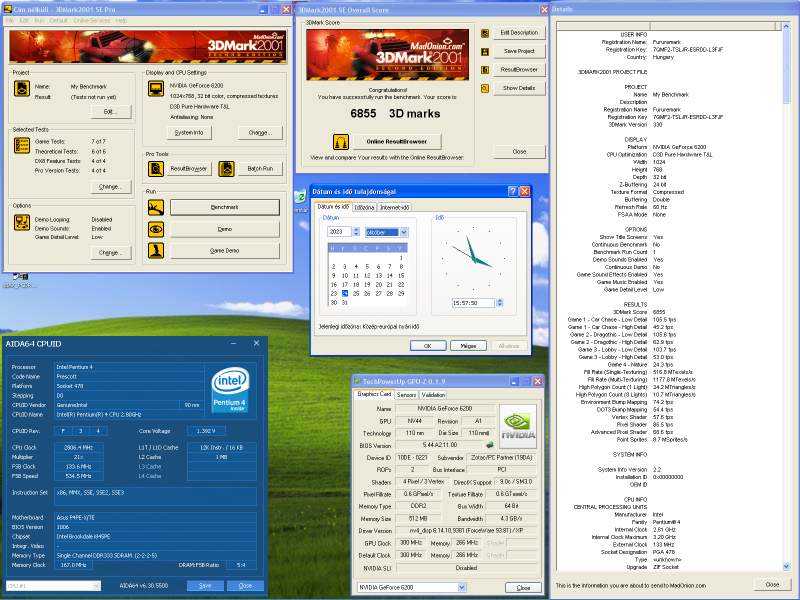Viewport: 800px width, 600px height.
Task: Click the desktop icon below 3DMark window
Action: click(20, 276)
